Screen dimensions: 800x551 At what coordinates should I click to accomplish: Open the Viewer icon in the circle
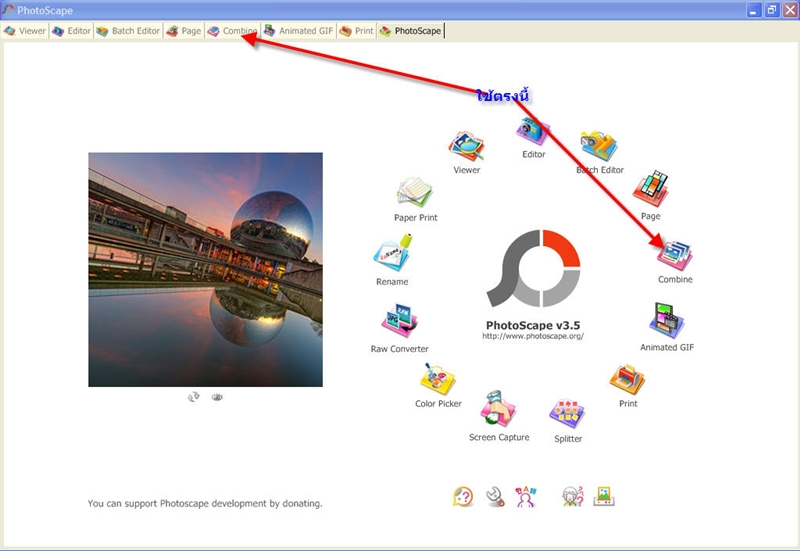tap(466, 147)
